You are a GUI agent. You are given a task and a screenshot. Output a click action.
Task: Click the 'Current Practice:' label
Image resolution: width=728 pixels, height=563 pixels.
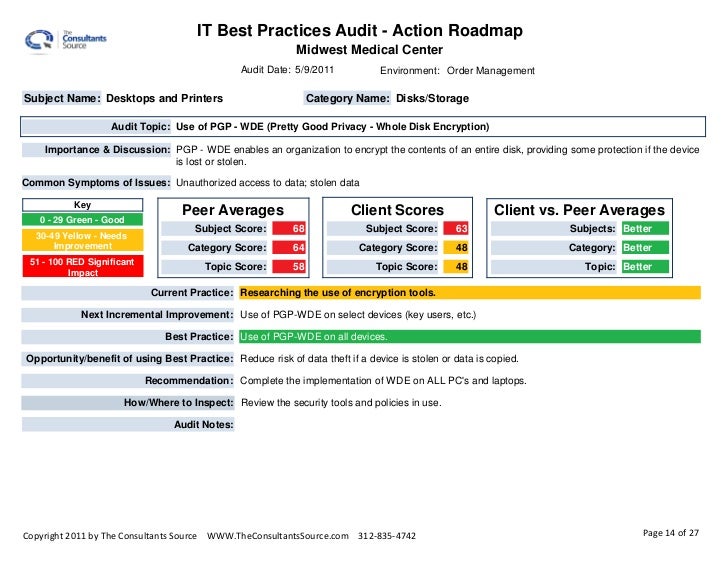tap(128, 293)
